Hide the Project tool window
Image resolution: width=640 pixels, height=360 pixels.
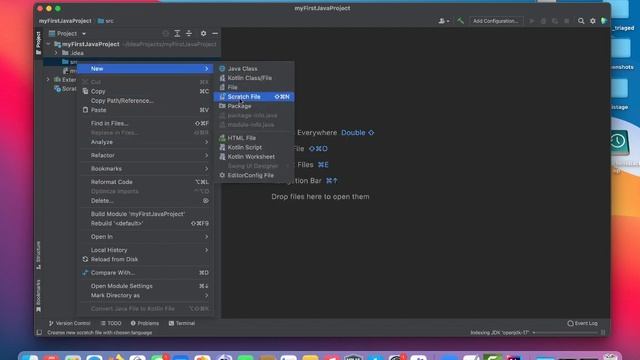[215, 33]
